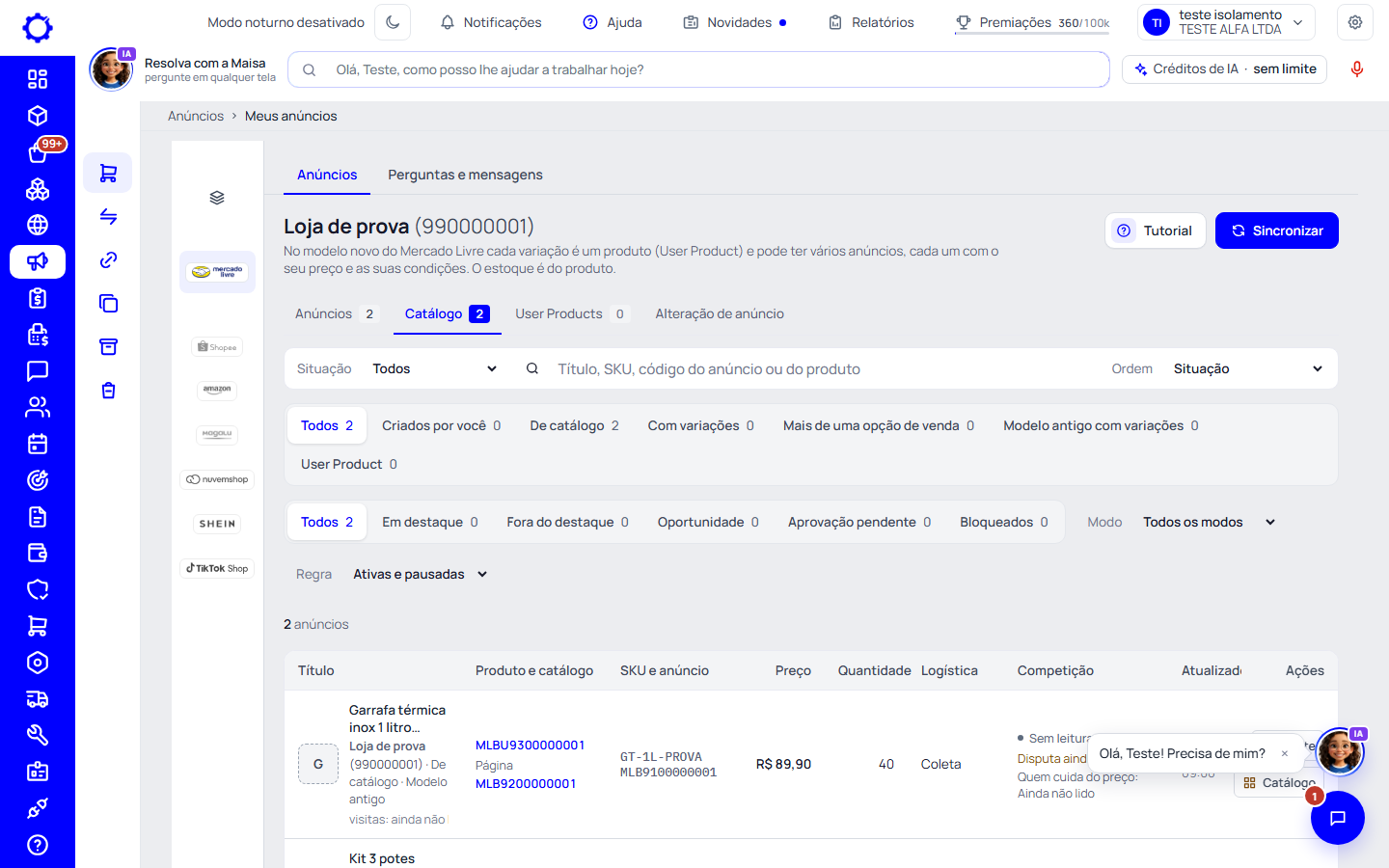This screenshot has width=1389, height=868.
Task: Open the TikTok Shop marketplace
Action: pyautogui.click(x=217, y=568)
